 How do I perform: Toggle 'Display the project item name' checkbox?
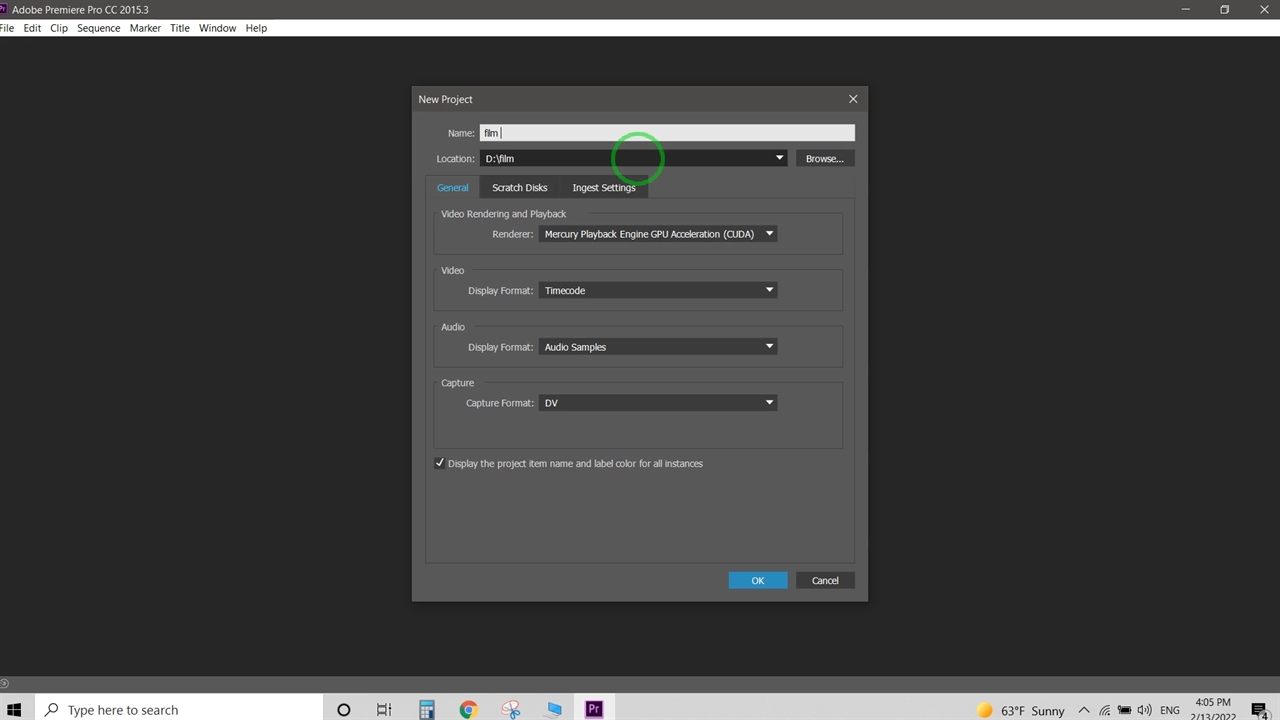coord(440,463)
